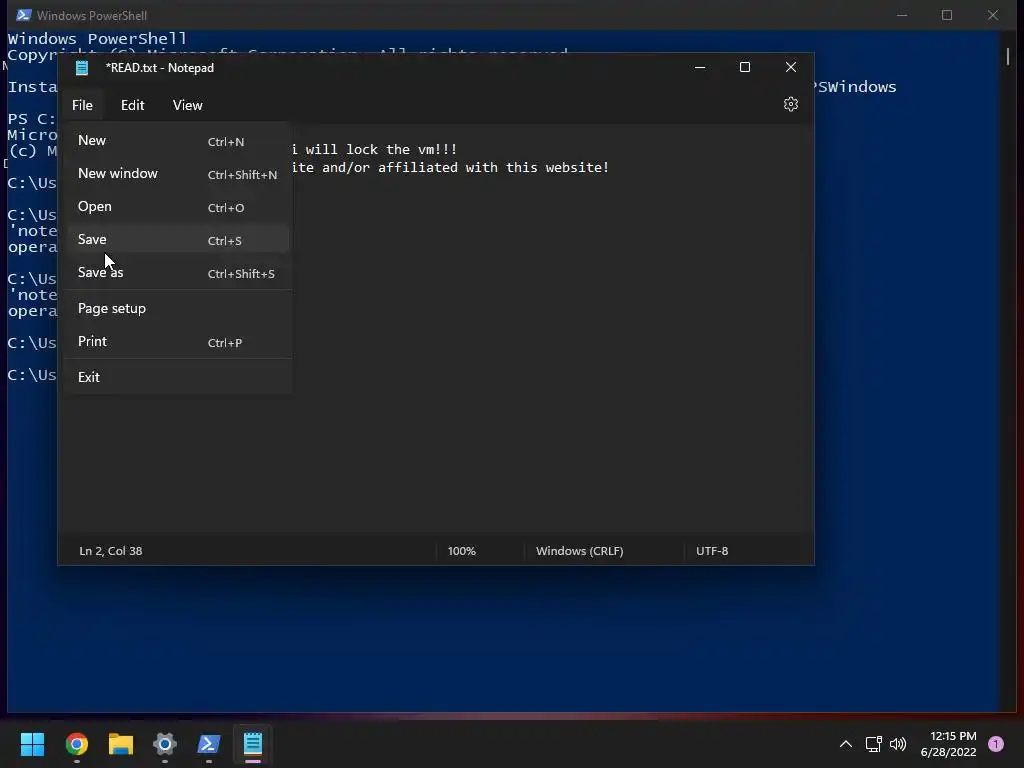
Task: Click PowerShell icon in its title bar
Action: tap(24, 15)
